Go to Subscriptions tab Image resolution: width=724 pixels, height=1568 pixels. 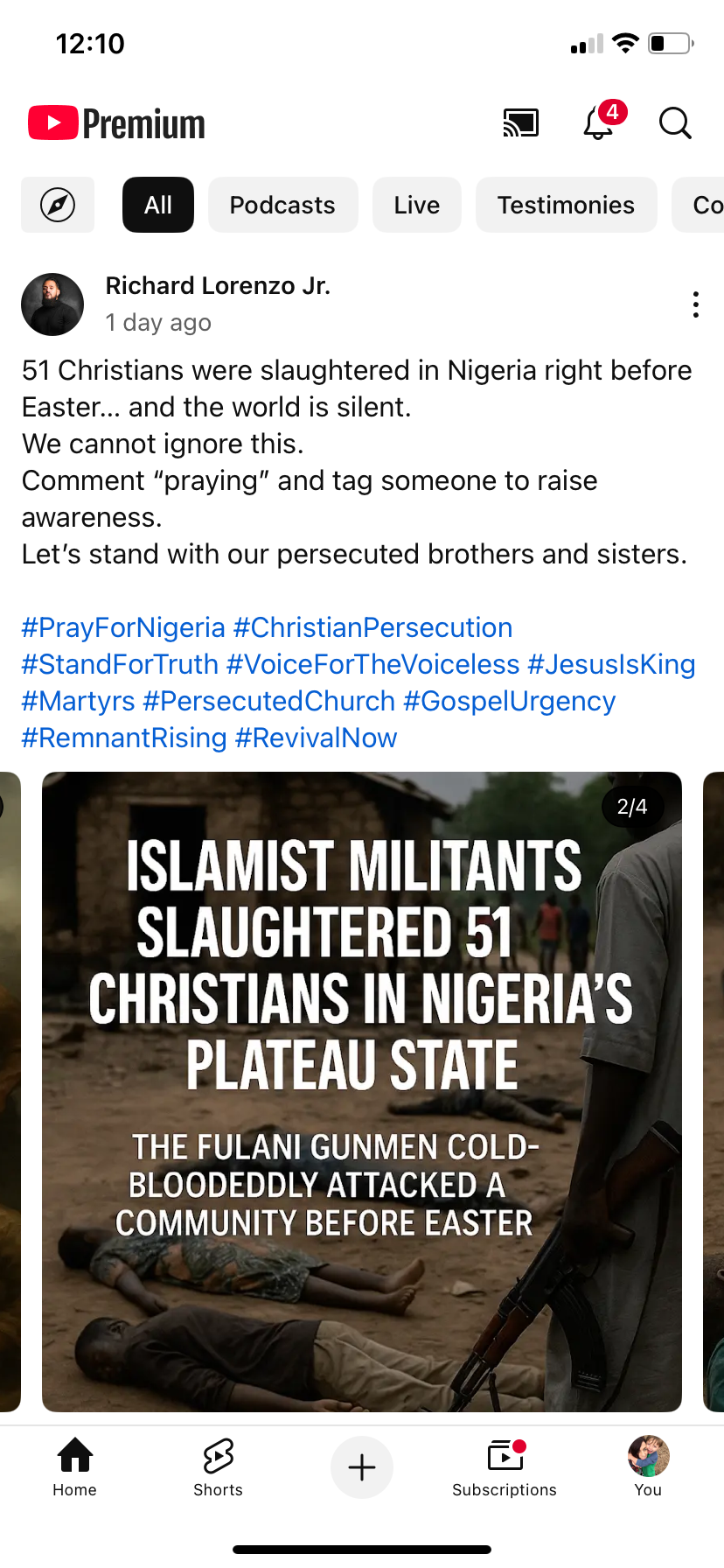tap(505, 1466)
